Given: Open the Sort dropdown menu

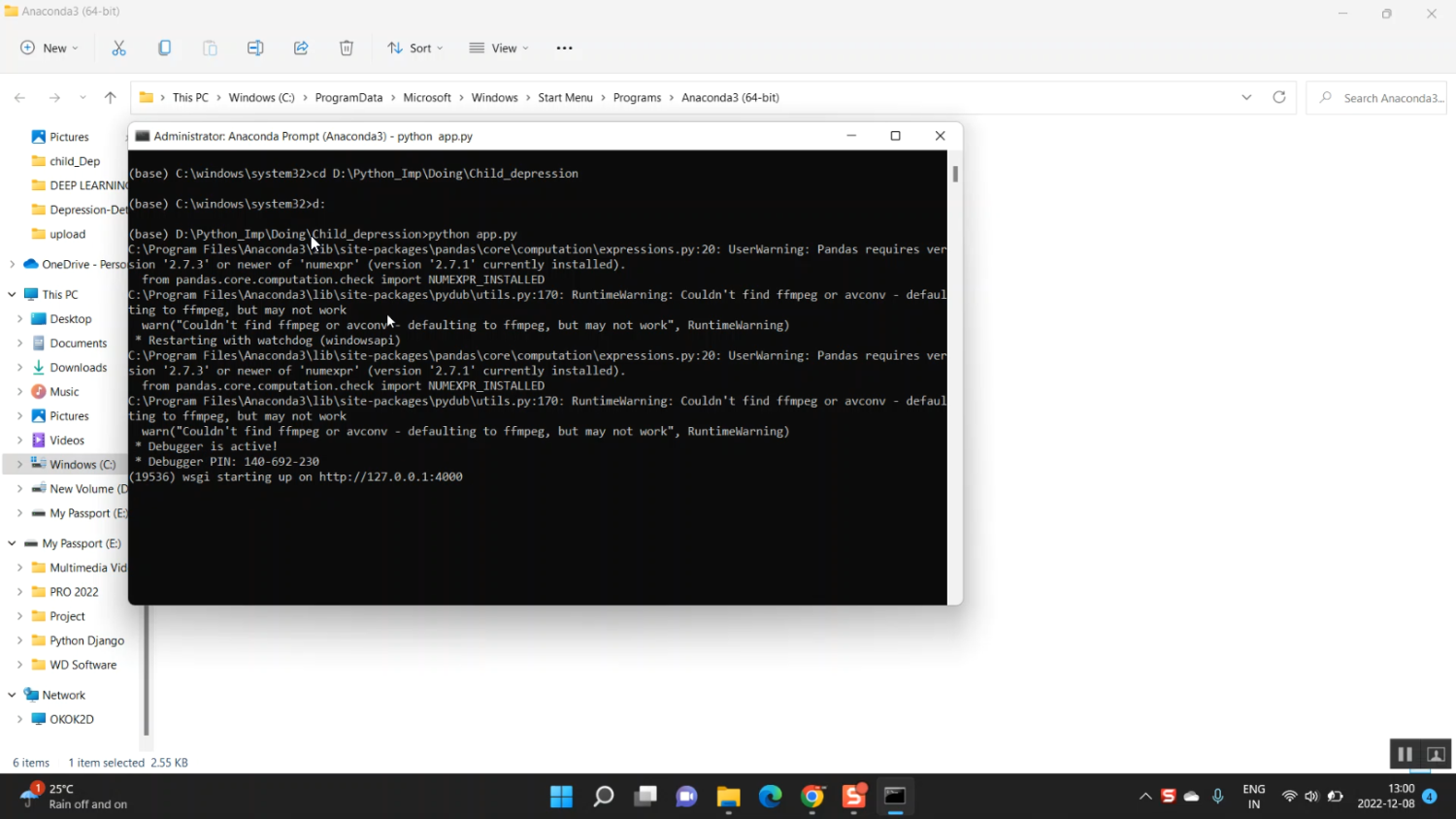Looking at the screenshot, I should [x=415, y=48].
